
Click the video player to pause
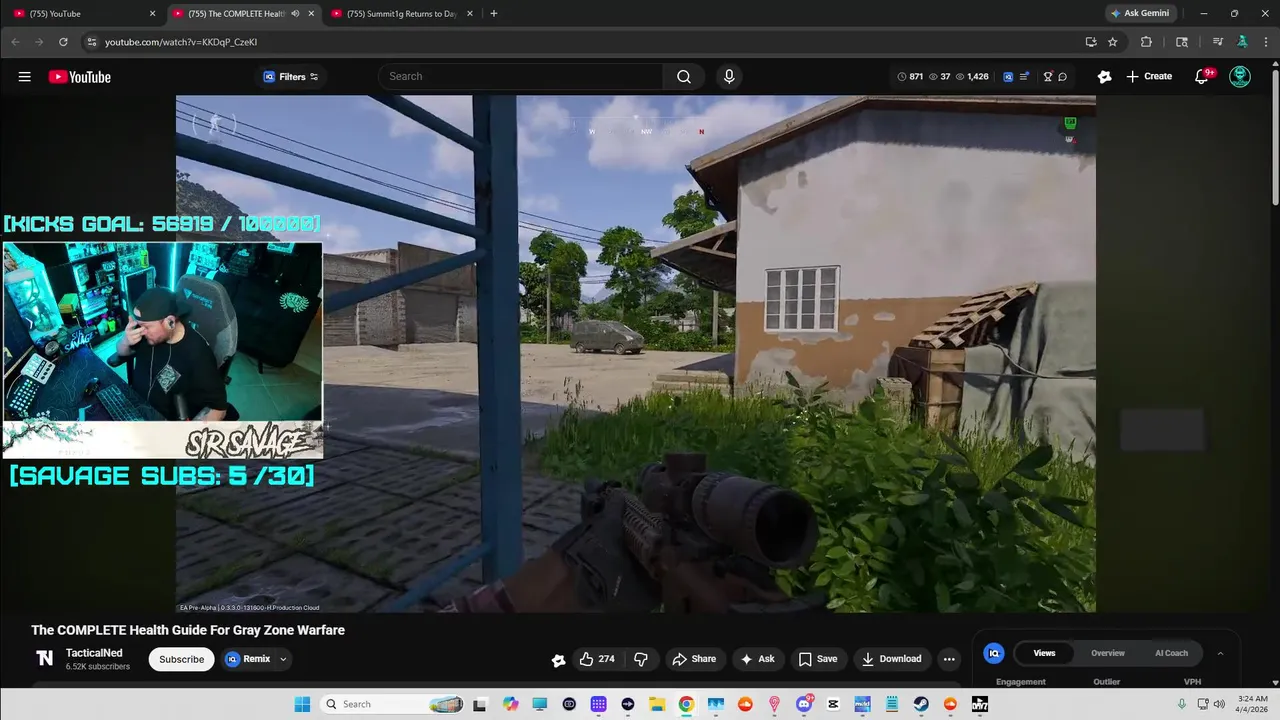(636, 354)
